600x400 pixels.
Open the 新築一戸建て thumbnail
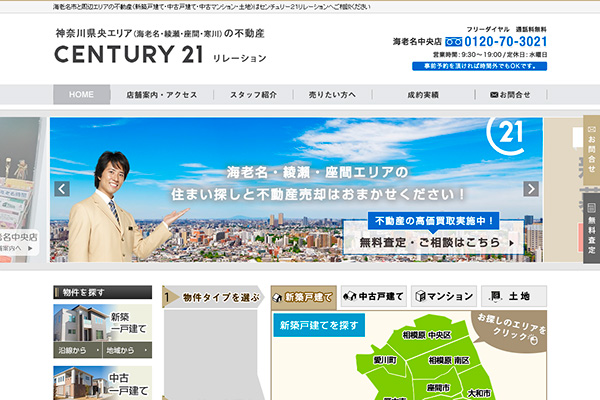(103, 323)
